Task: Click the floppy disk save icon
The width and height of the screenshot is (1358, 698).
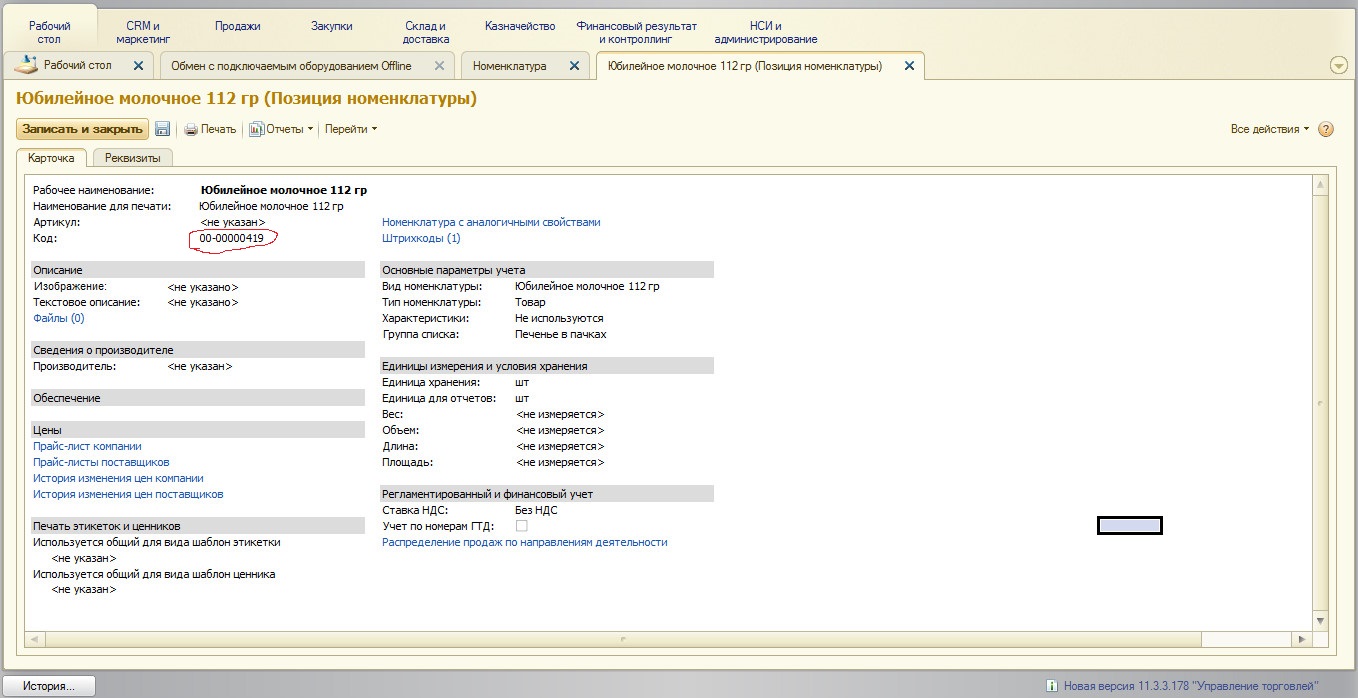Action: pyautogui.click(x=163, y=129)
